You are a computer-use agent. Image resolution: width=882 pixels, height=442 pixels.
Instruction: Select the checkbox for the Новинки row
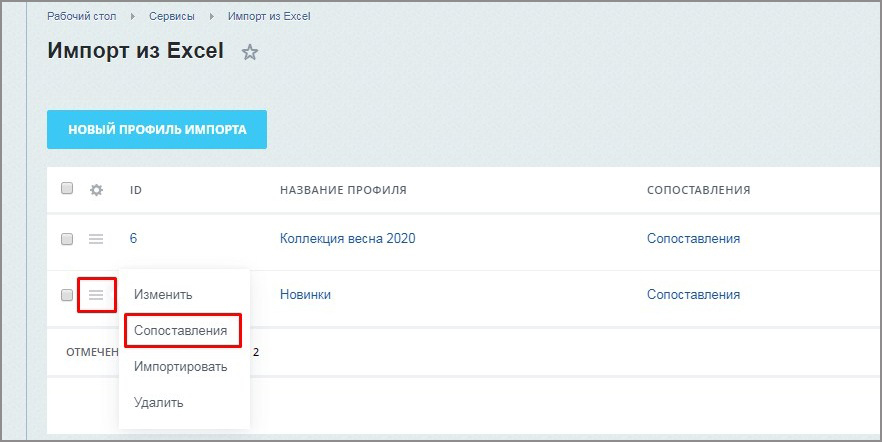(x=67, y=295)
